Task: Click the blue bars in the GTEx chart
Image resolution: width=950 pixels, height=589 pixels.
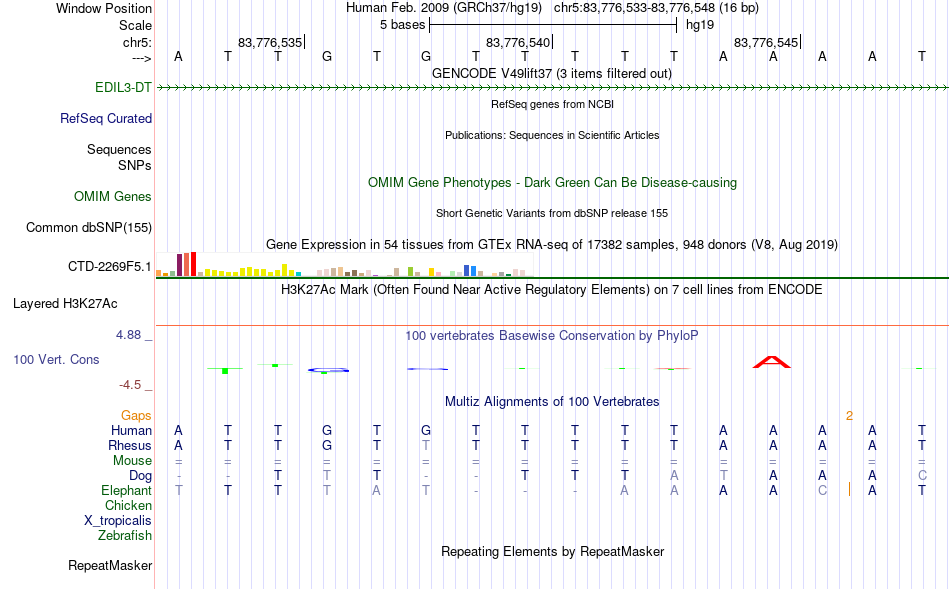Action: (x=470, y=271)
